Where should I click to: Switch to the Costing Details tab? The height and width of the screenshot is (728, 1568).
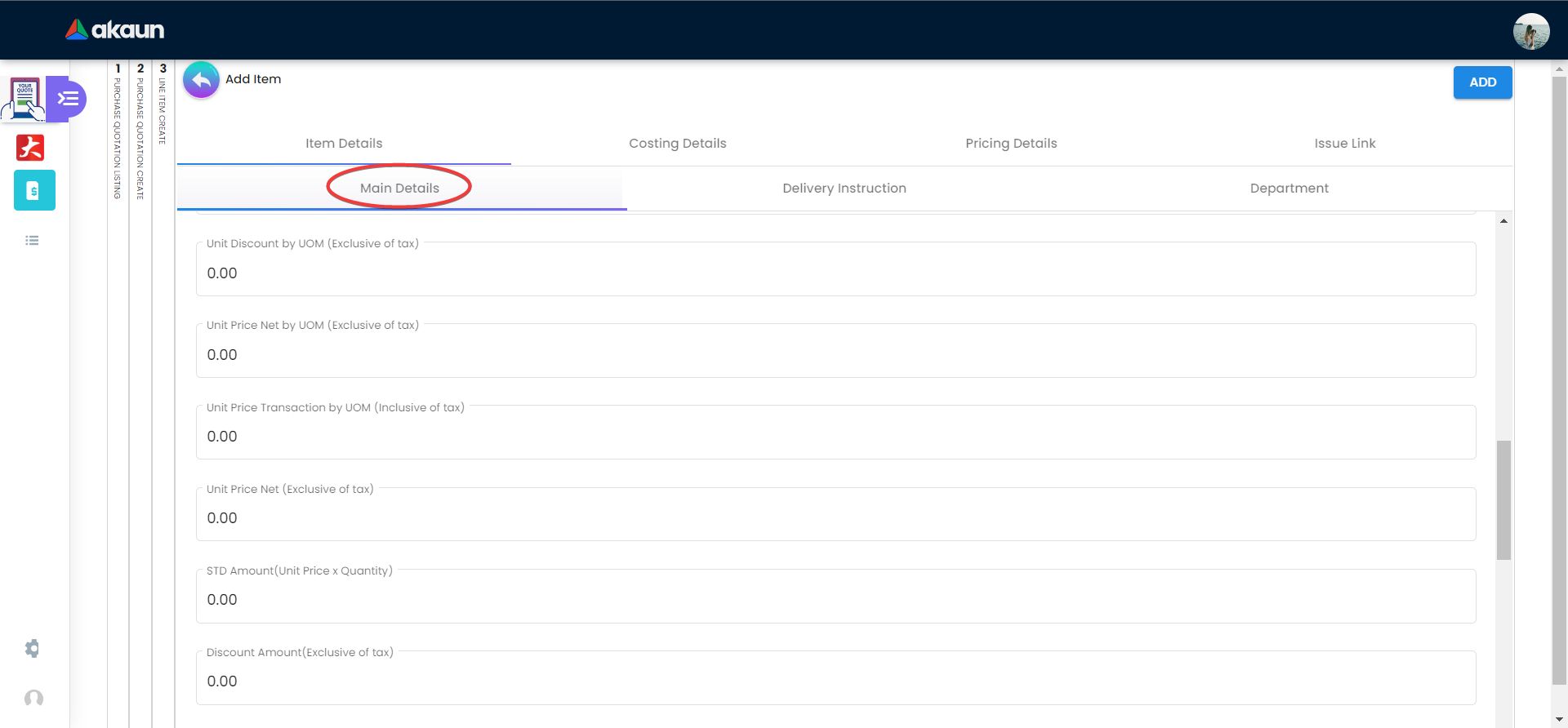[x=678, y=144]
